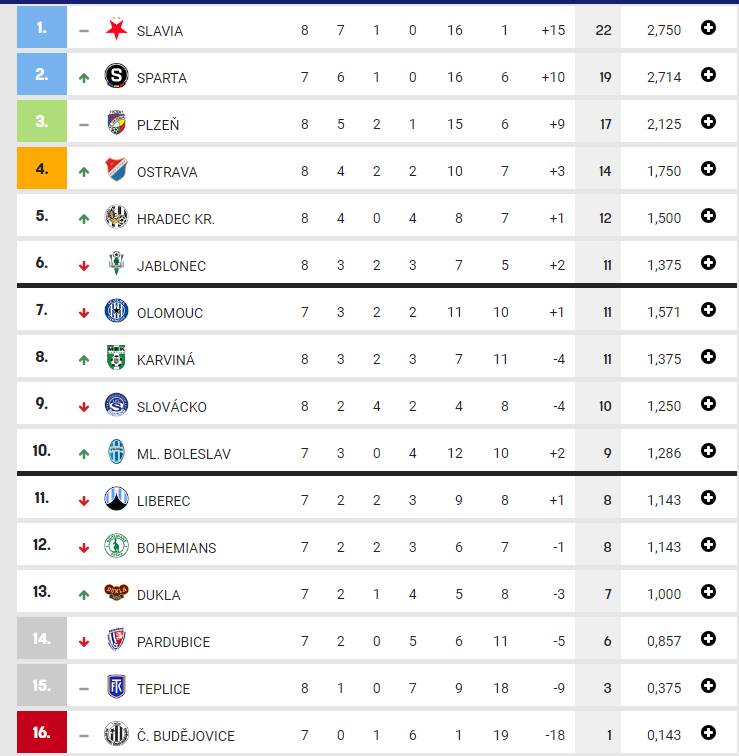
Task: Click the Plzeň club crest
Action: point(116,122)
